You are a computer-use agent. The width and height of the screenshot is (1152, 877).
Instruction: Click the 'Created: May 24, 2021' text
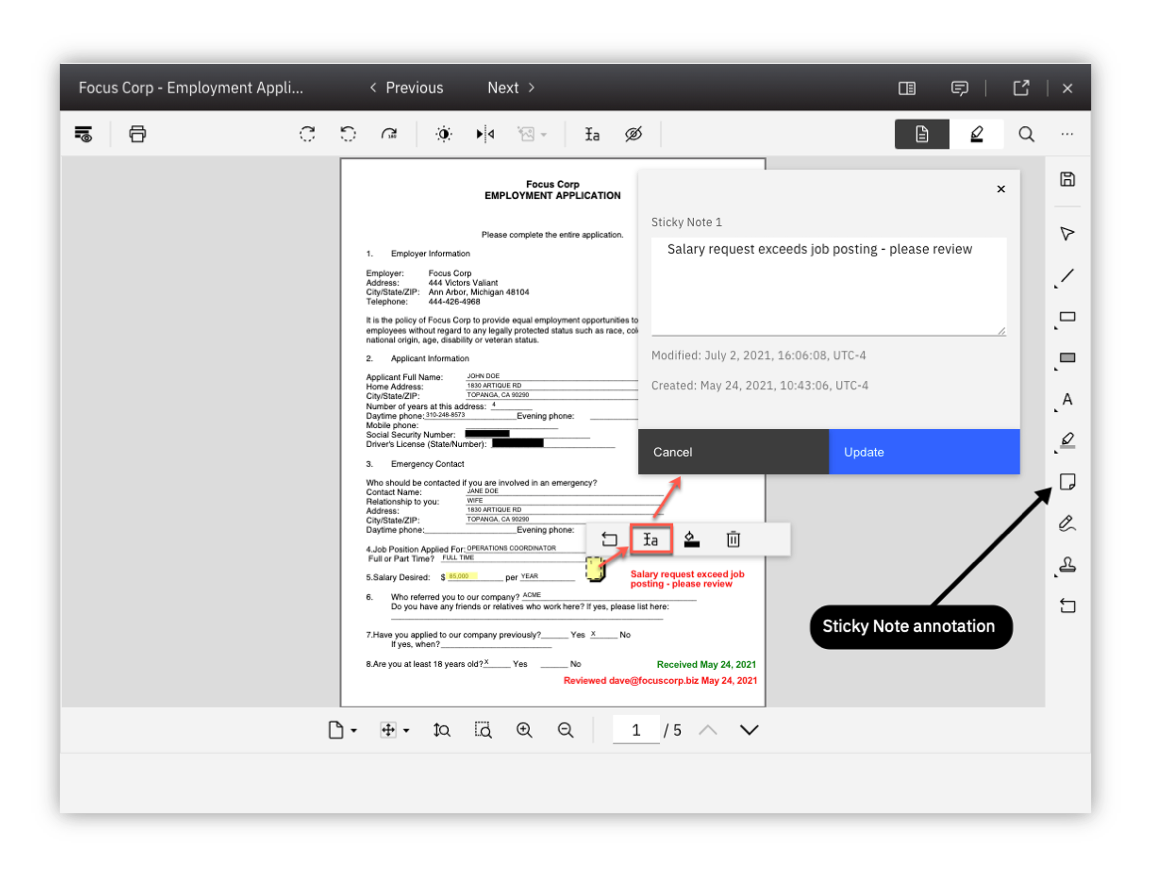click(760, 386)
